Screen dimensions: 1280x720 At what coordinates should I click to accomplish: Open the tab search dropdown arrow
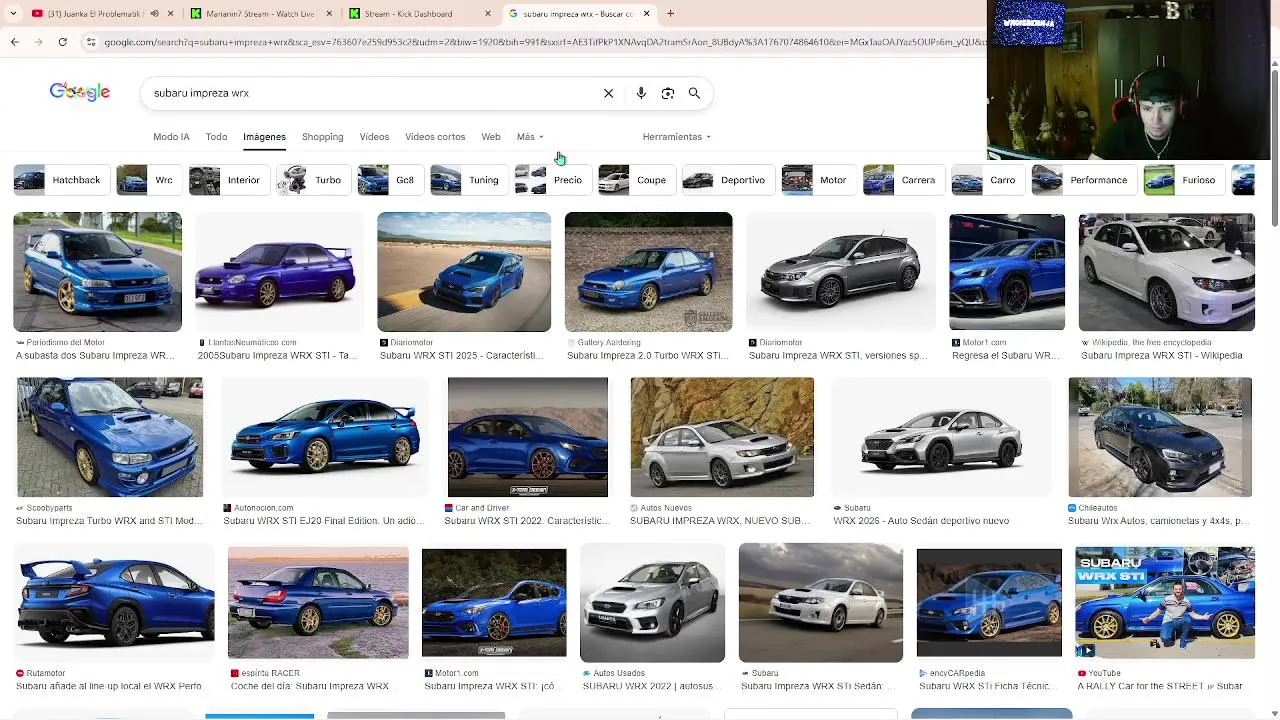pyautogui.click(x=12, y=14)
